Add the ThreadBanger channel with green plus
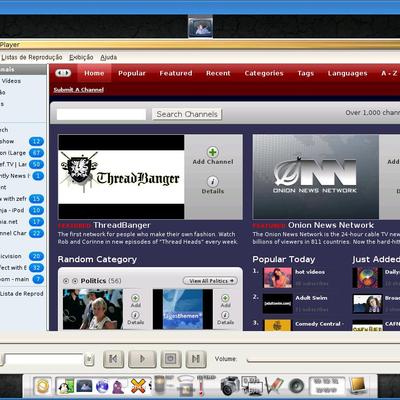 213,152
